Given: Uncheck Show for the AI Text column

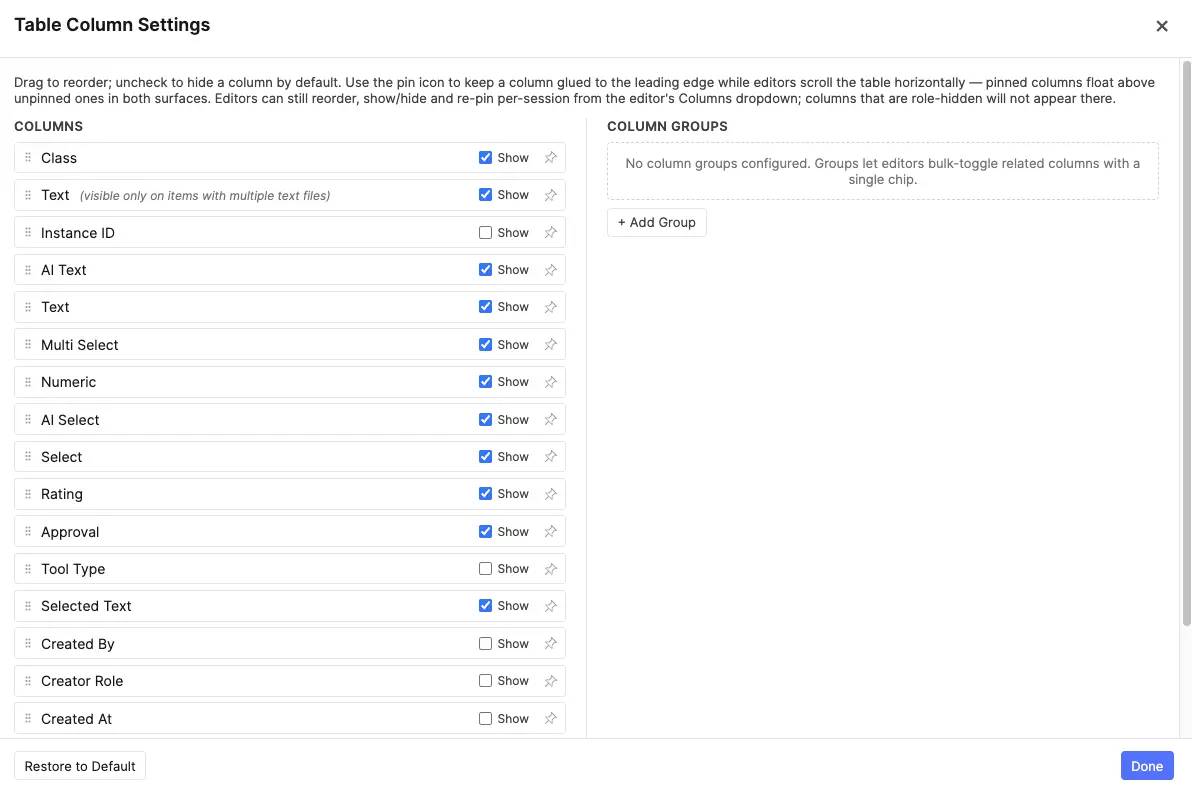Looking at the screenshot, I should 485,270.
